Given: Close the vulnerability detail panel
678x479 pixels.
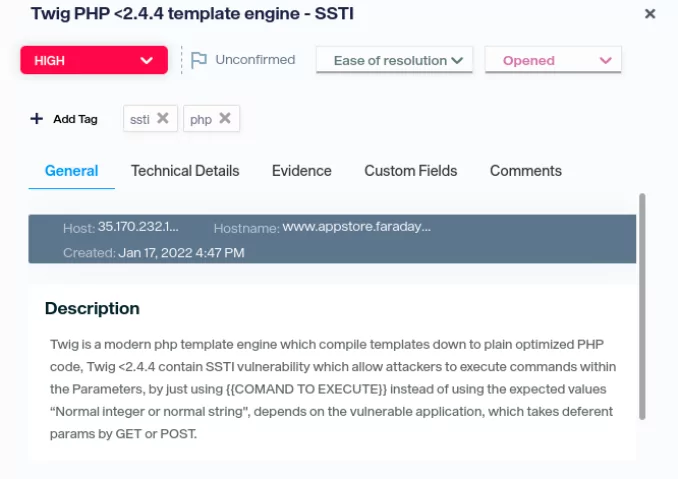Looking at the screenshot, I should point(650,14).
